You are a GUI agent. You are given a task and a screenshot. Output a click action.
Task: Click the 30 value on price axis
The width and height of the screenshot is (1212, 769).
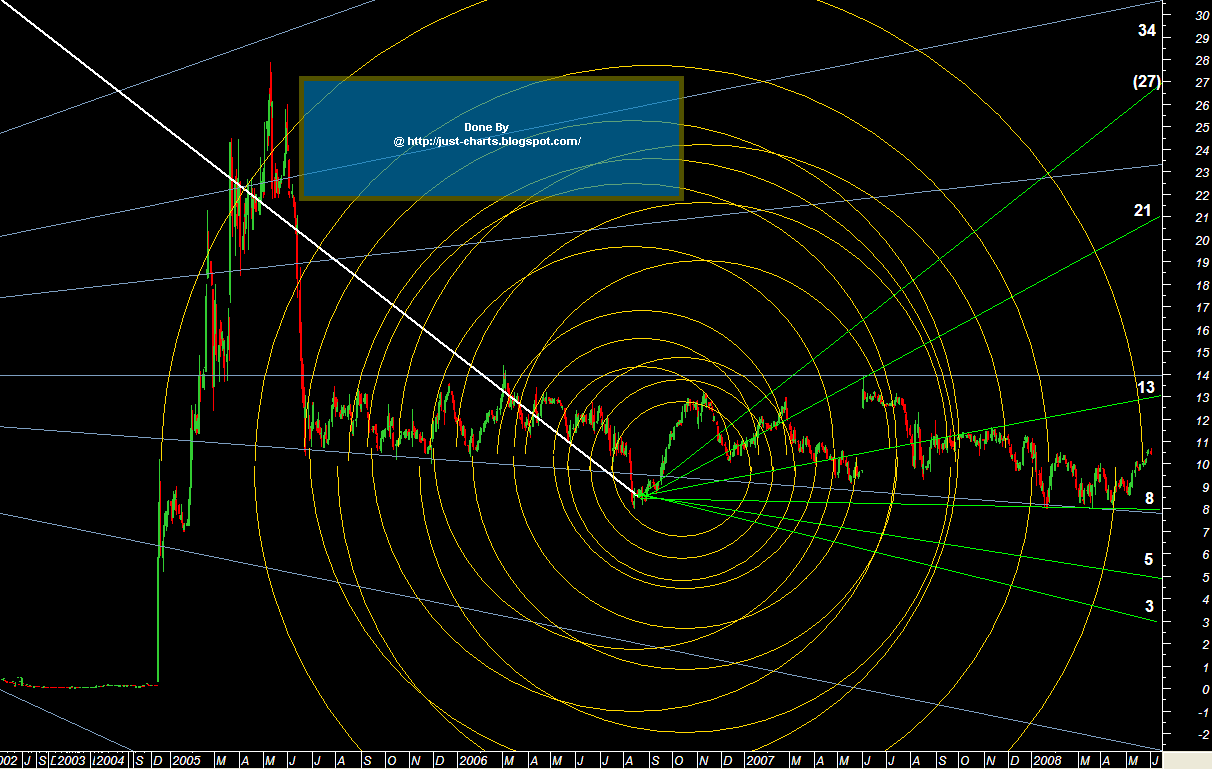[1202, 15]
